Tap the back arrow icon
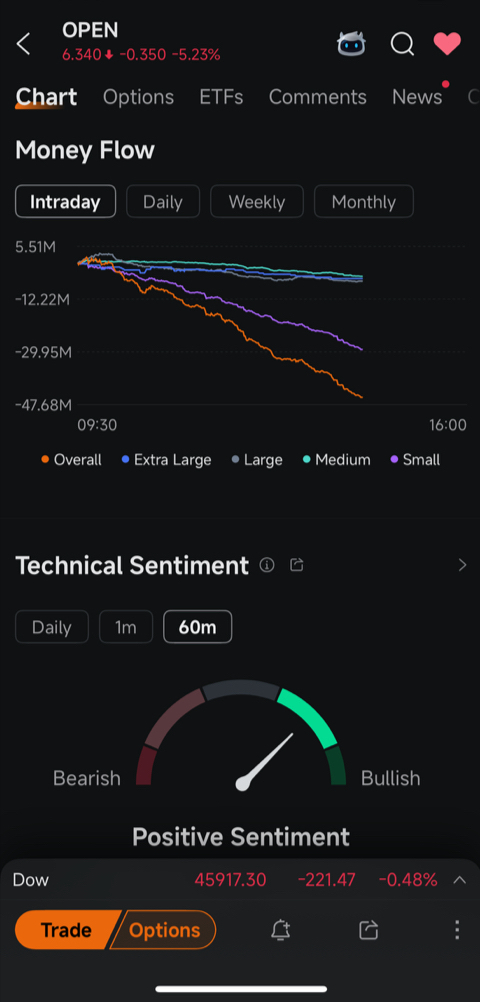The image size is (480, 1002). (x=23, y=44)
